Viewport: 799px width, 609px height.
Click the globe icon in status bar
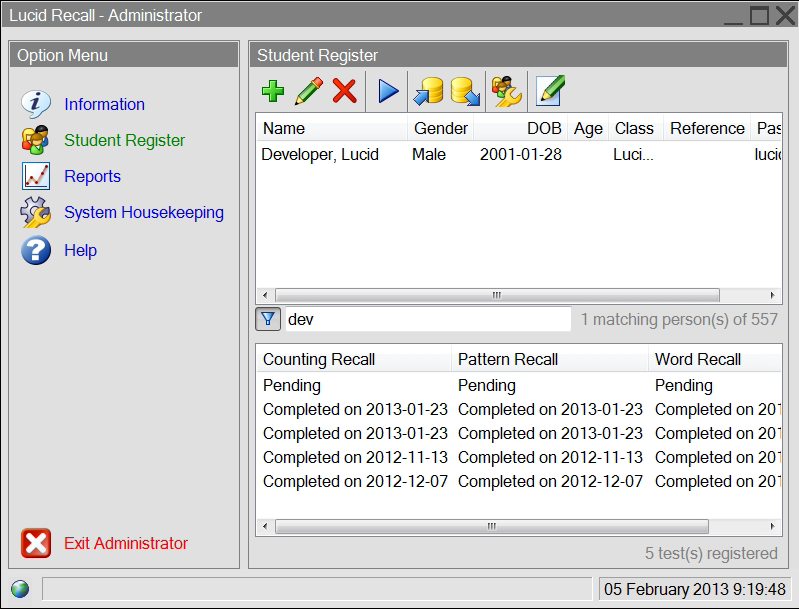(x=20, y=589)
